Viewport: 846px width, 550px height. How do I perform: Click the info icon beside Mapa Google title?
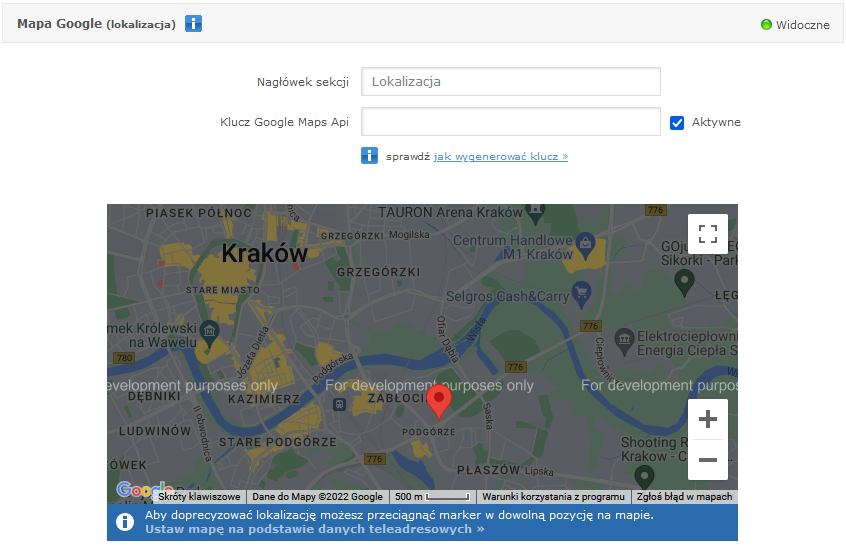[x=193, y=24]
